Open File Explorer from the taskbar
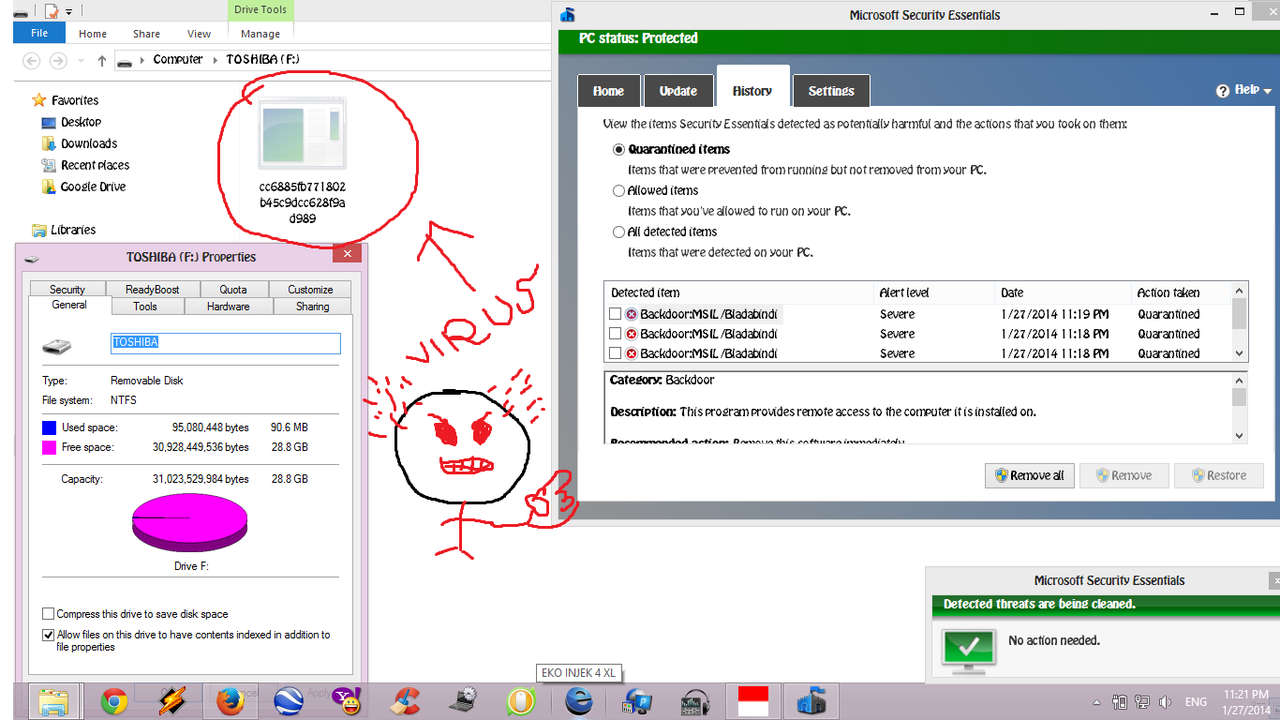1280x720 pixels. click(x=53, y=701)
